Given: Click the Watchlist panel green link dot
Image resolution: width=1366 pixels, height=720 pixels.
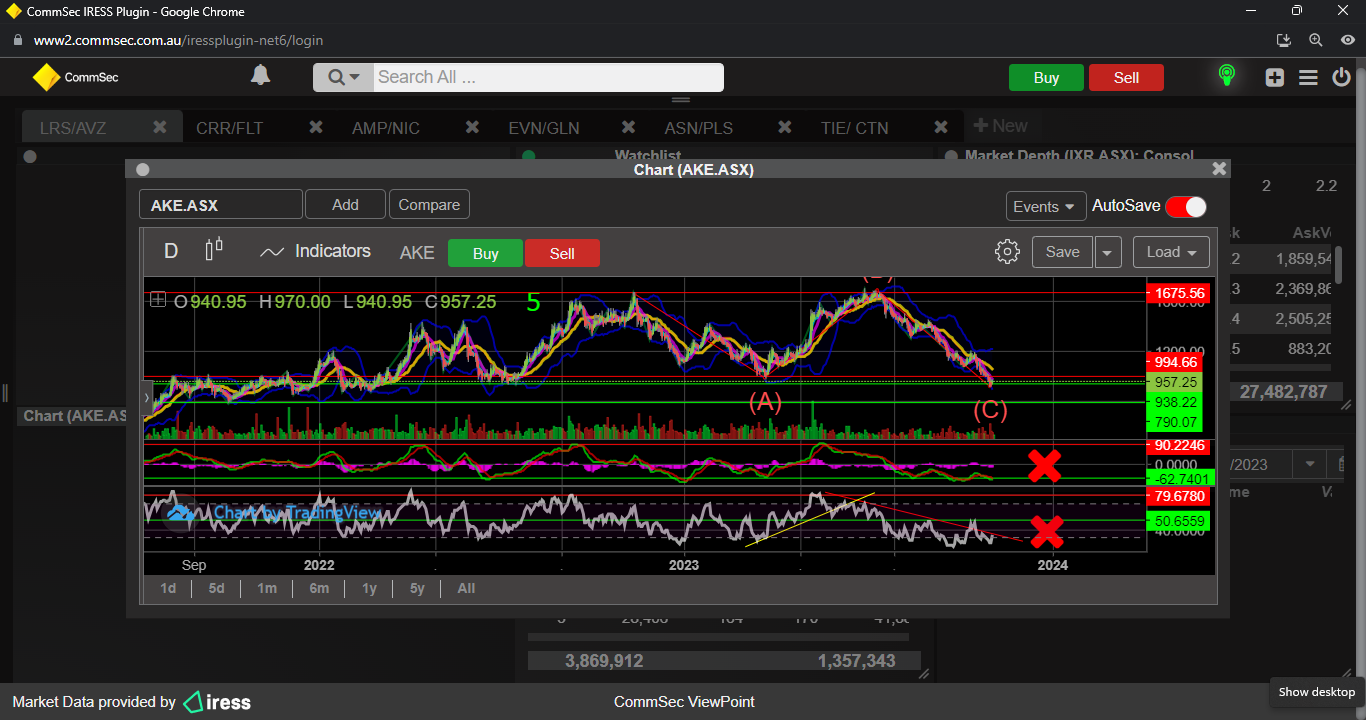Looking at the screenshot, I should (x=529, y=156).
